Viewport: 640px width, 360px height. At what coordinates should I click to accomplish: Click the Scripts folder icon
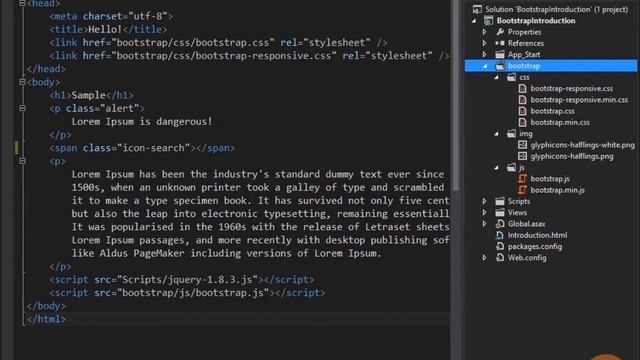(x=500, y=201)
